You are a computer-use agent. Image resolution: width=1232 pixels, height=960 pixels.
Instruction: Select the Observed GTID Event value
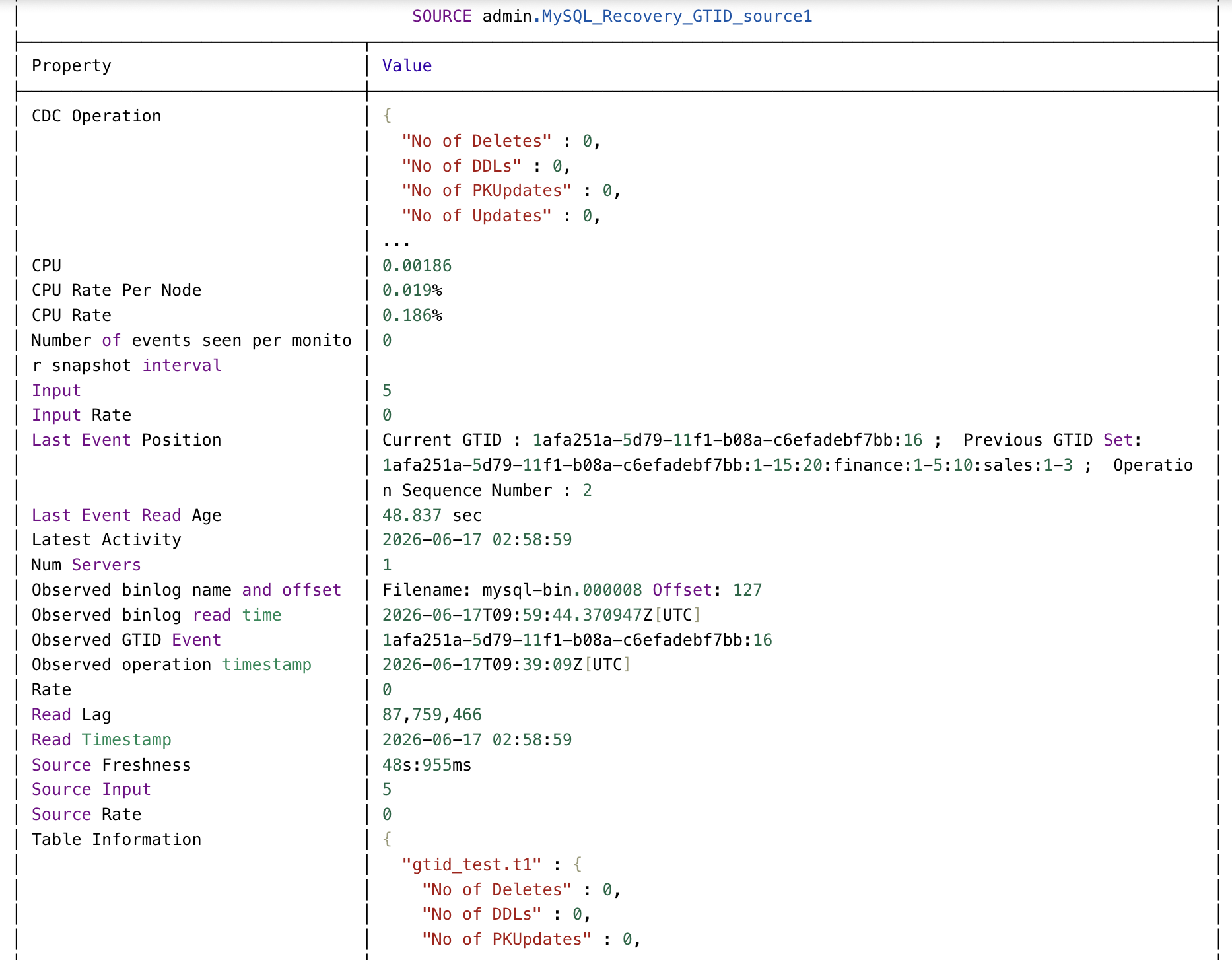click(x=577, y=640)
